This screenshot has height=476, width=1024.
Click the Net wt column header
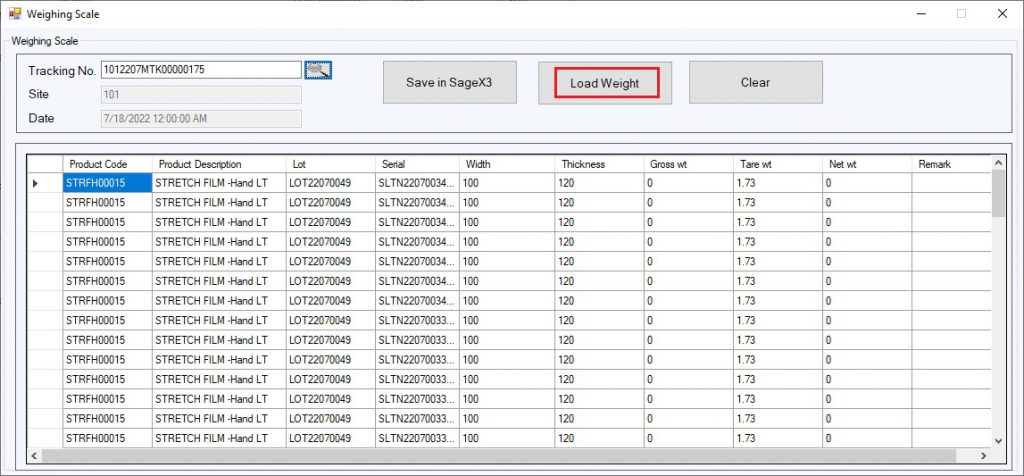coord(867,164)
